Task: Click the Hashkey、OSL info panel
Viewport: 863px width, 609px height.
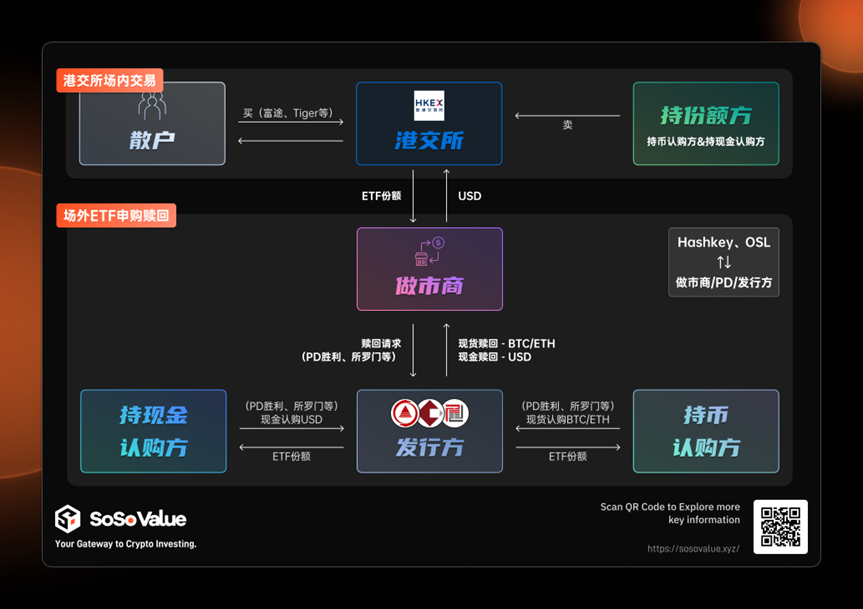Action: (723, 262)
